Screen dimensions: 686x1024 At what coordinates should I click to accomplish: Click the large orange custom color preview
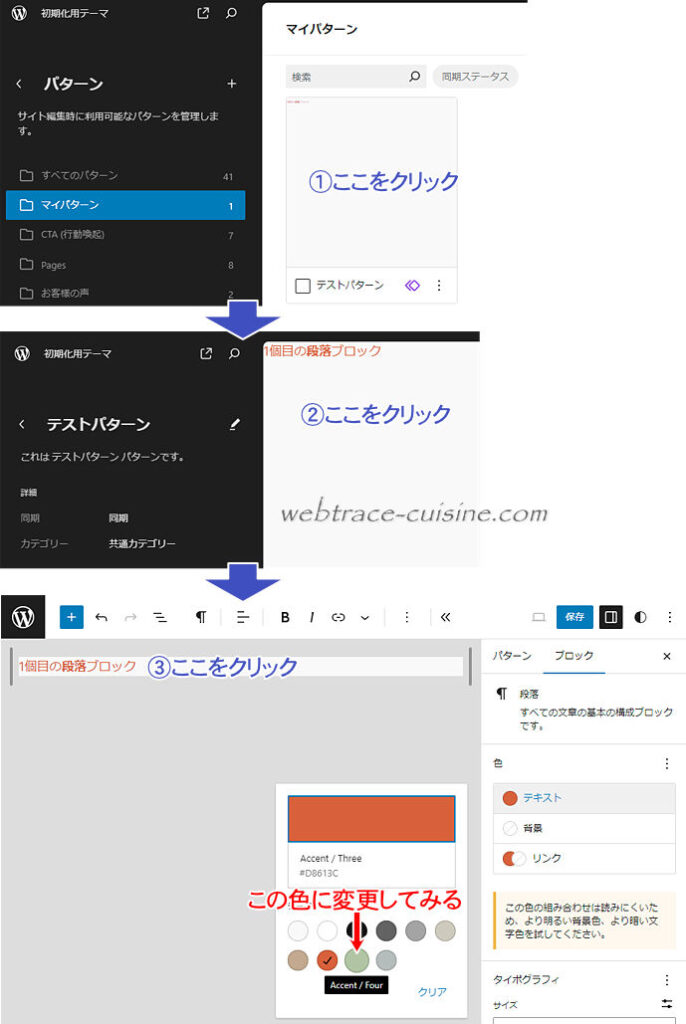pyautogui.click(x=371, y=818)
